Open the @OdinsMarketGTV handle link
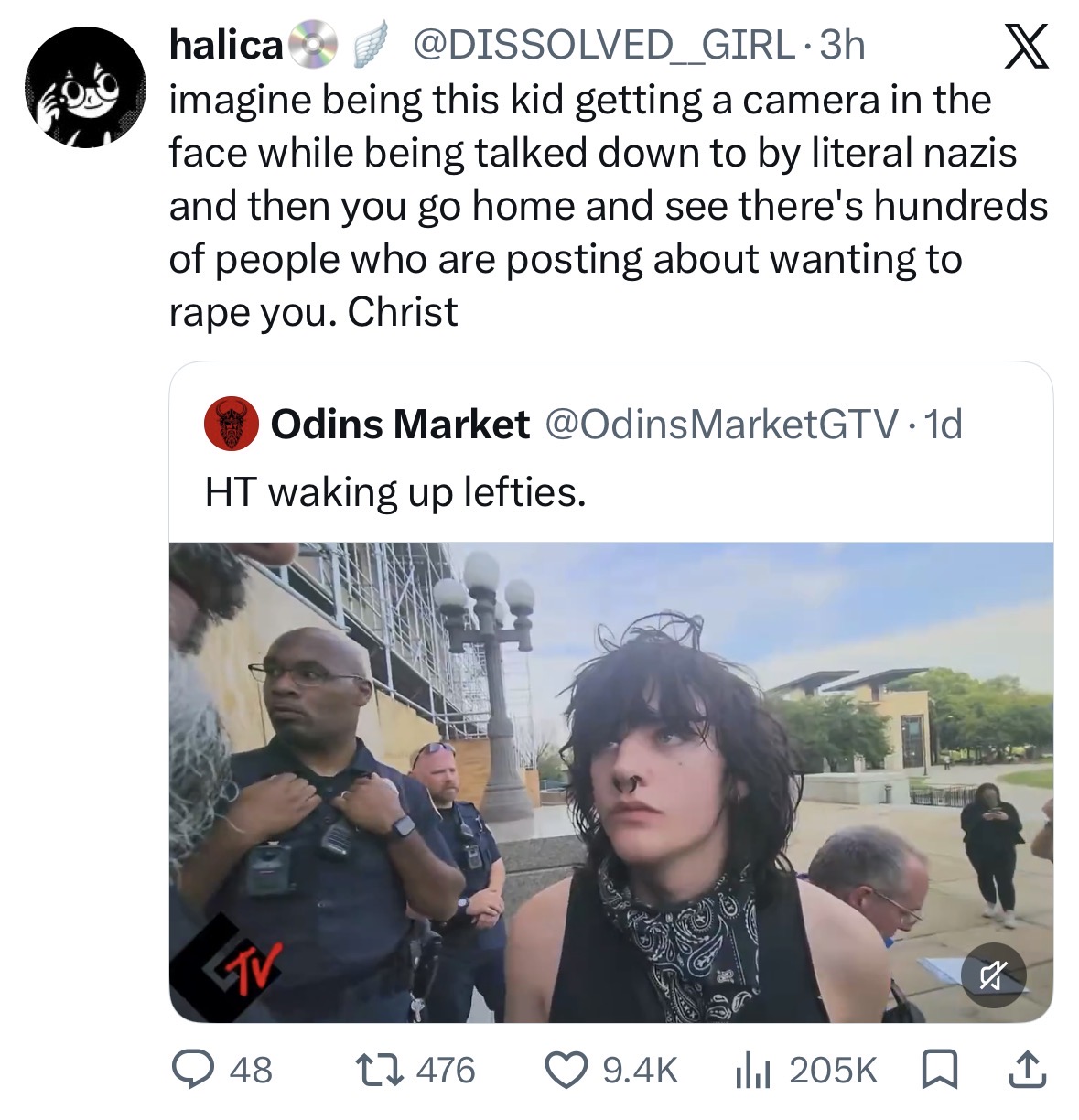Viewport: 1079px width, 1120px height. click(722, 424)
